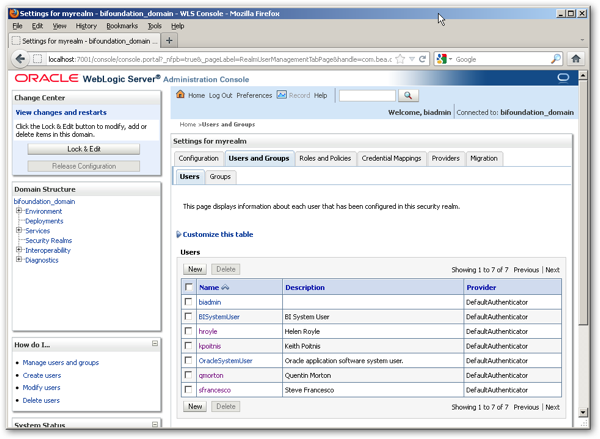Click the bookmark star icon
The width and height of the screenshot is (600, 439).
(x=400, y=59)
